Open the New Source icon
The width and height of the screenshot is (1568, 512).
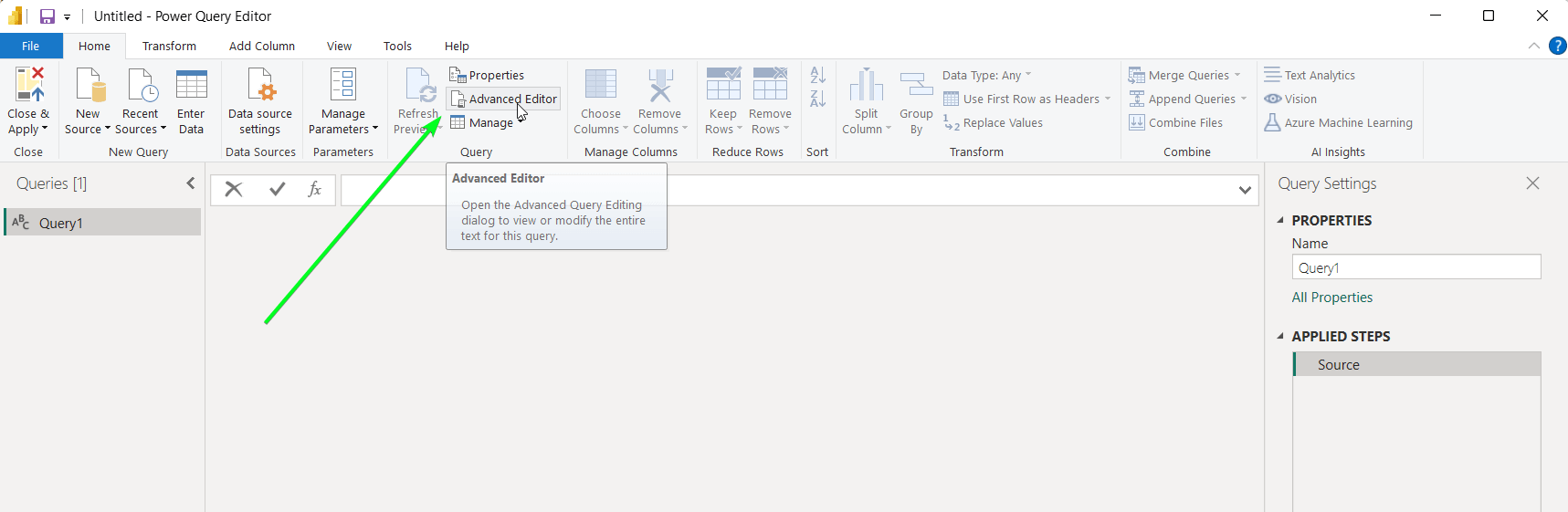(89, 84)
